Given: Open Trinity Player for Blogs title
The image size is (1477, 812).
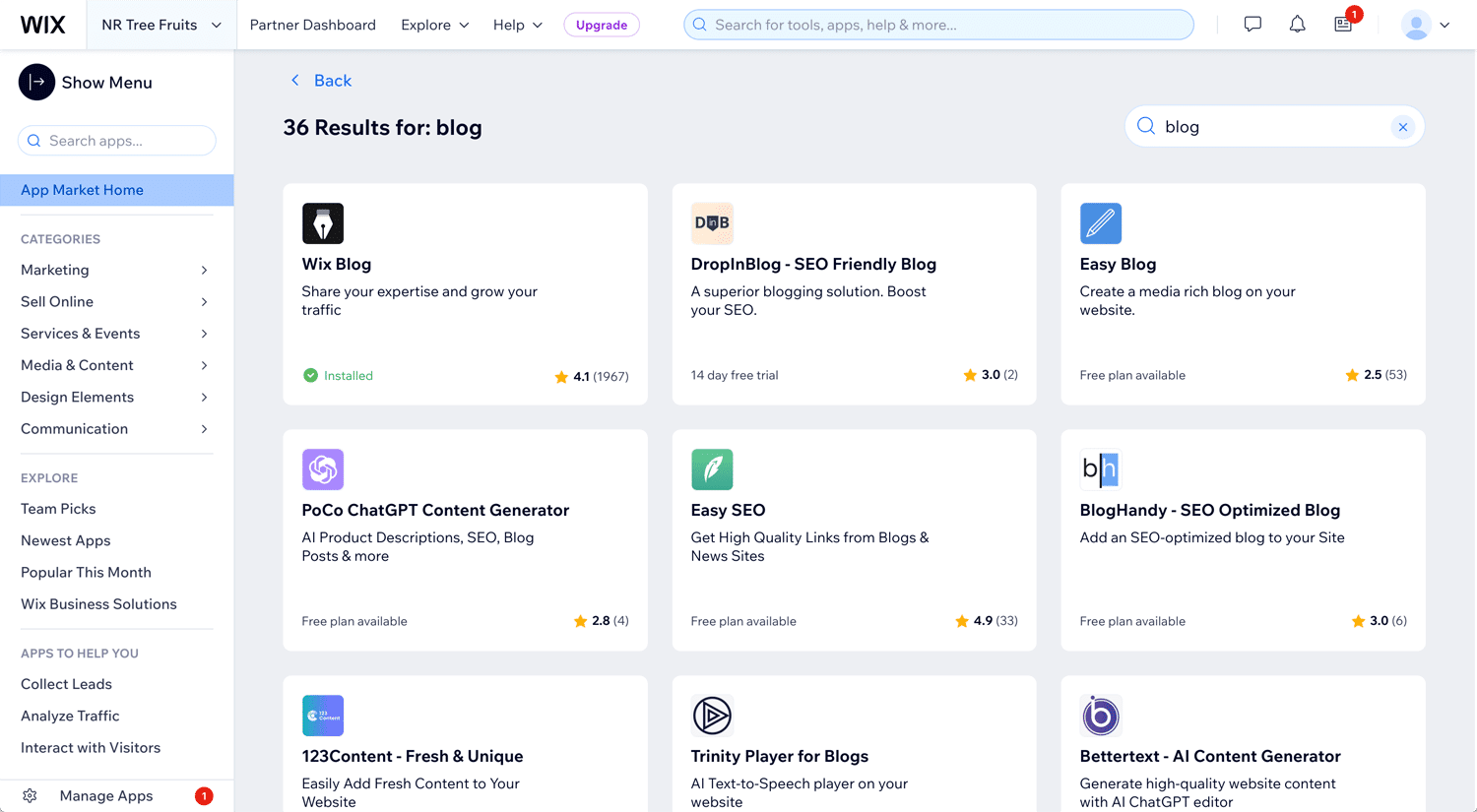Looking at the screenshot, I should point(780,756).
